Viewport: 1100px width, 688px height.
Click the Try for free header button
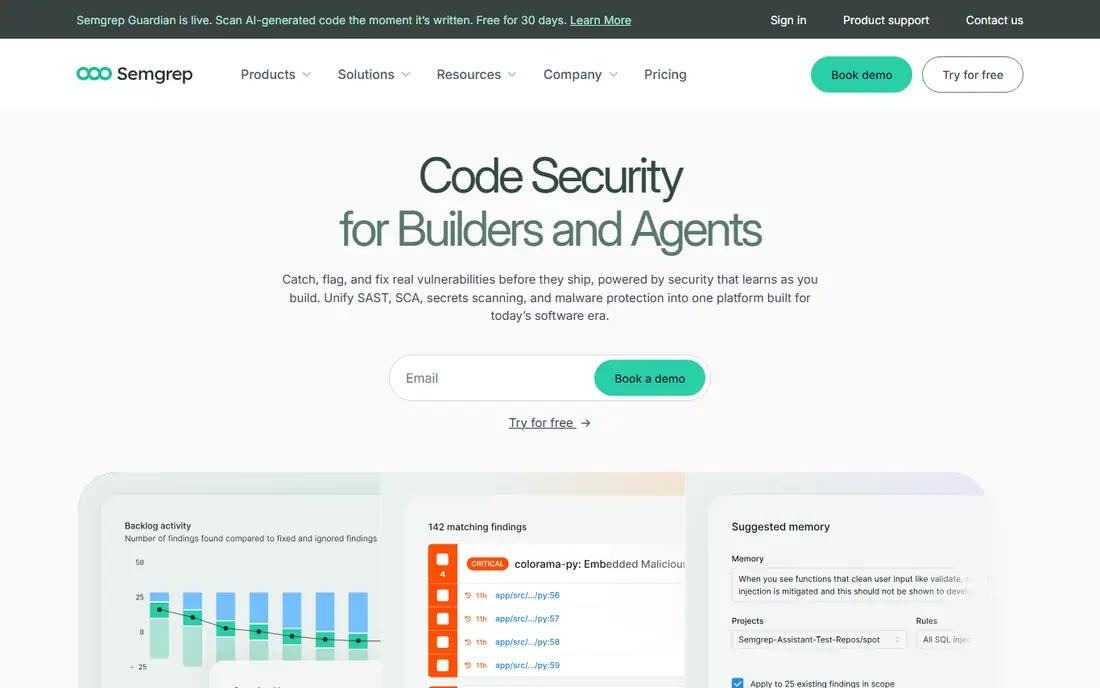pyautogui.click(x=972, y=74)
